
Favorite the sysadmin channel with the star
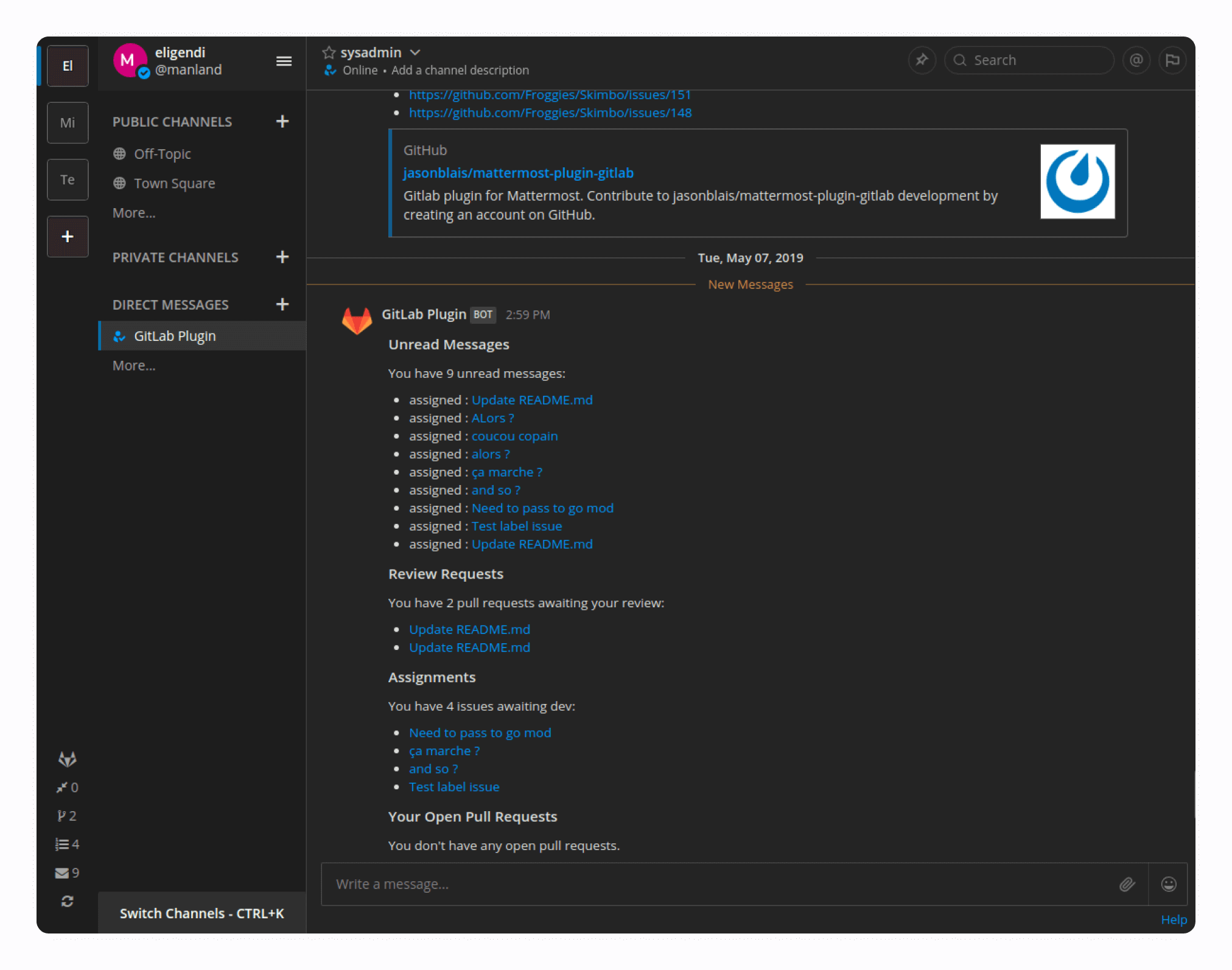point(328,52)
